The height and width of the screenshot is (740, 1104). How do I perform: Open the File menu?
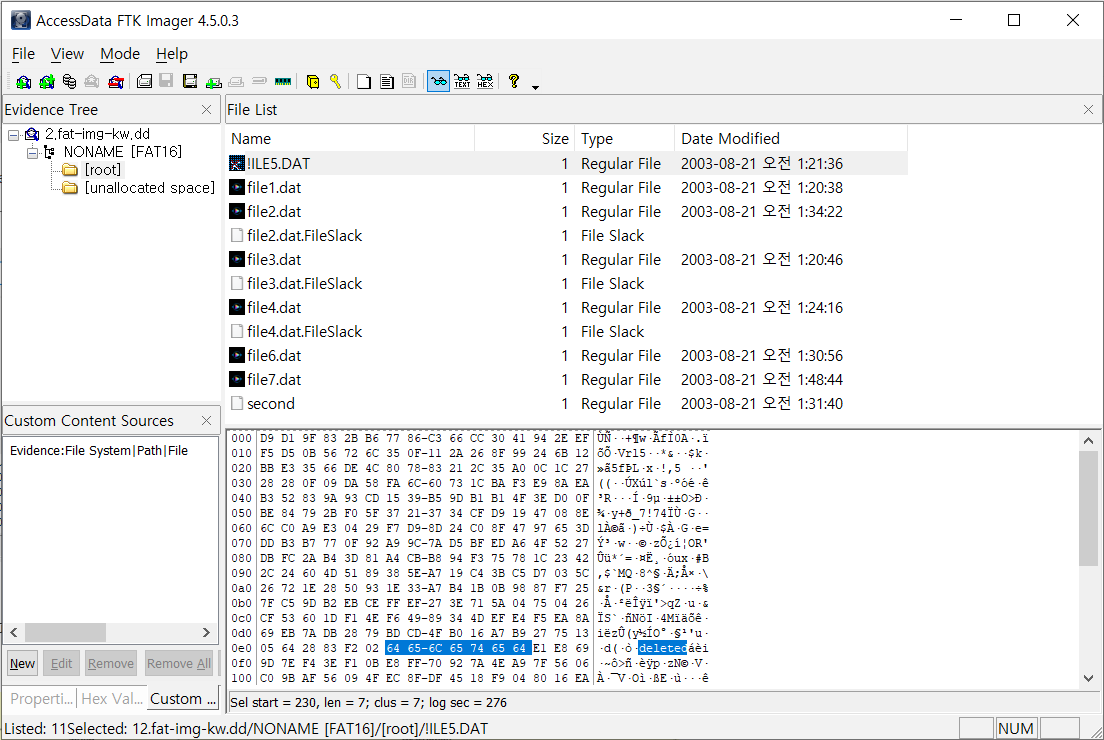pyautogui.click(x=23, y=54)
